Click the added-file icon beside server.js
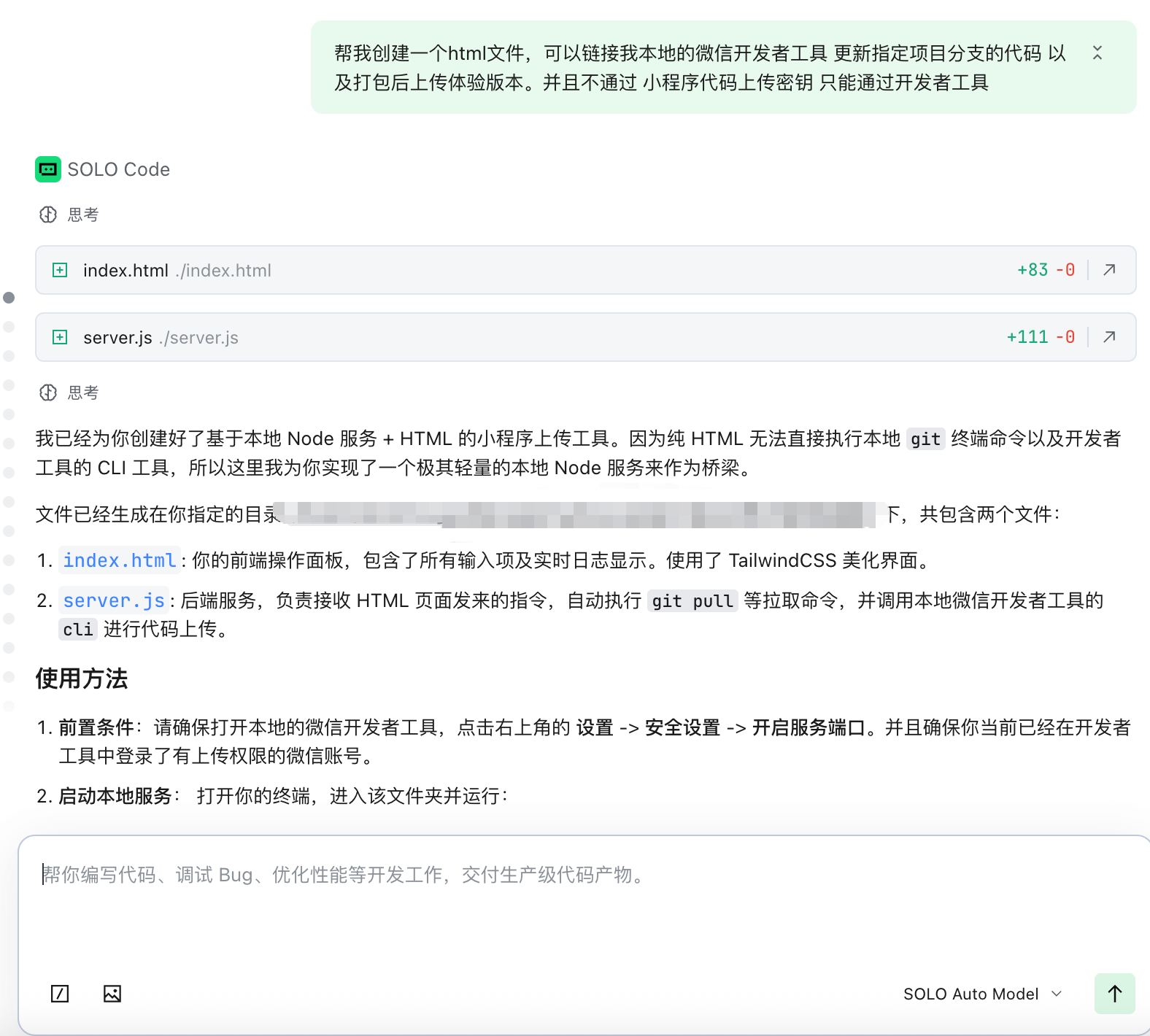This screenshot has height=1036, width=1150. click(x=60, y=337)
